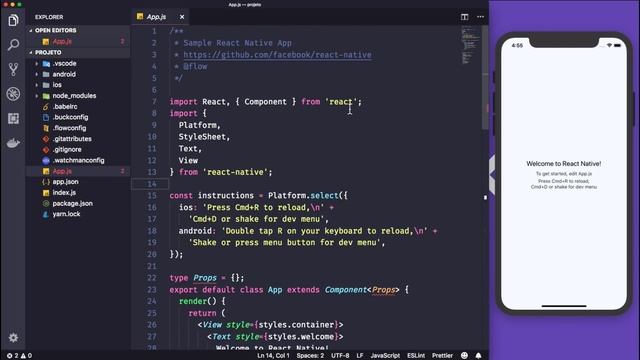Open the .gitattributes file

click(71, 139)
